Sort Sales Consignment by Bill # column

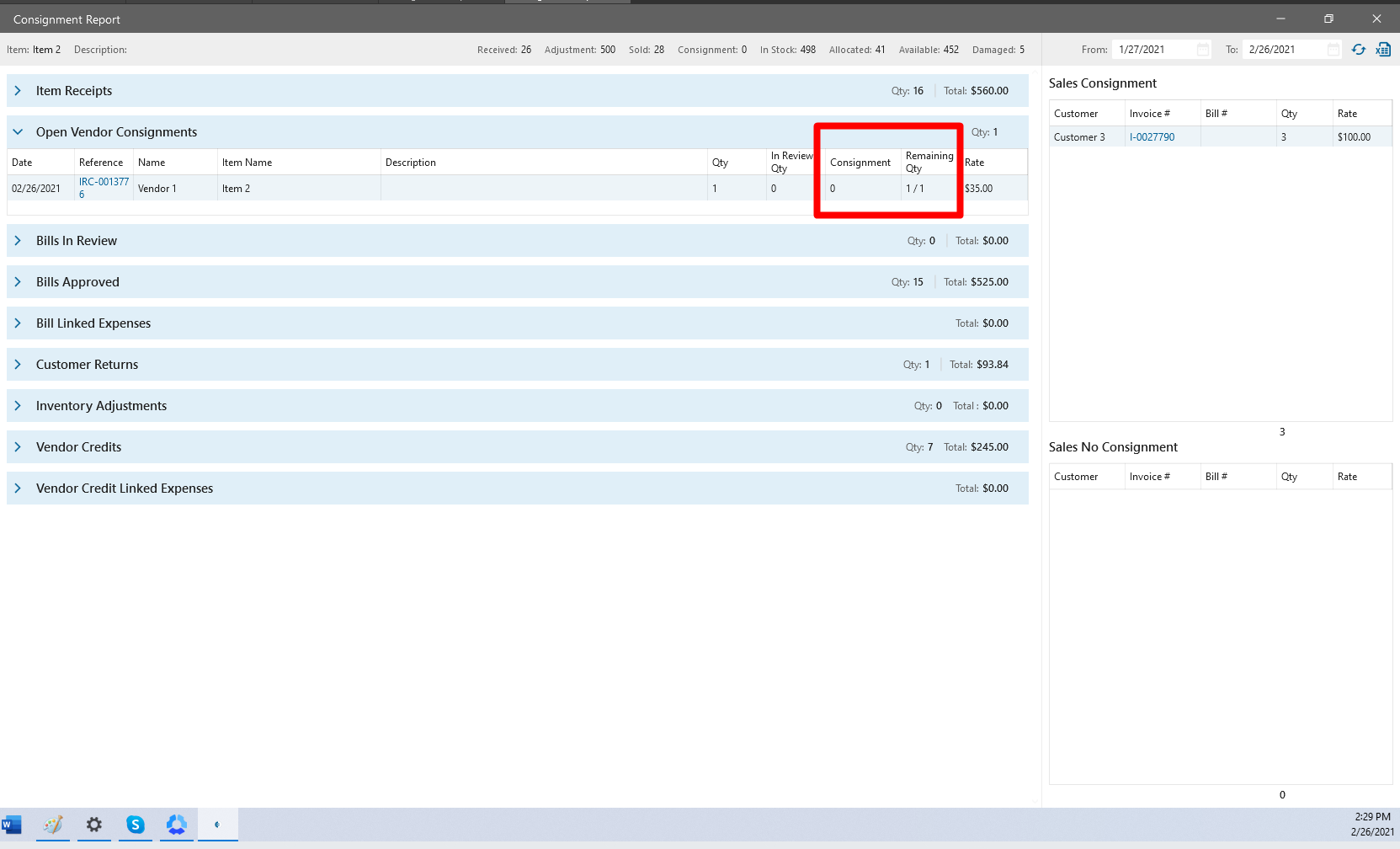tap(1238, 114)
